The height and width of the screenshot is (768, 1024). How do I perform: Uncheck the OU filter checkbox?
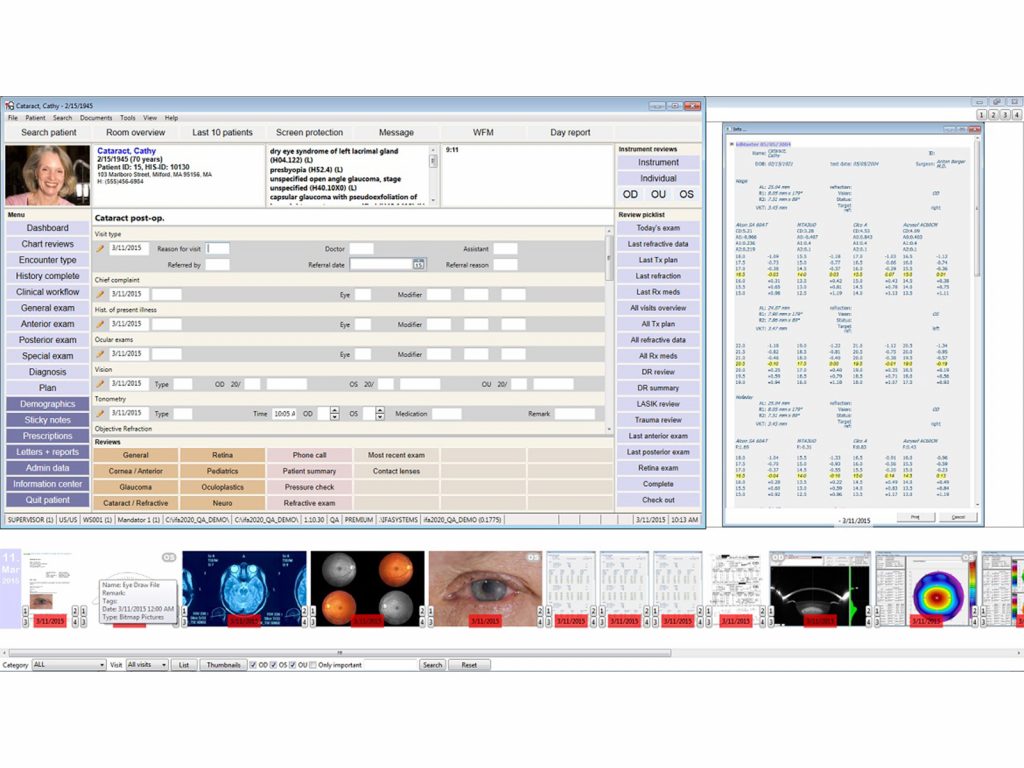tap(293, 665)
